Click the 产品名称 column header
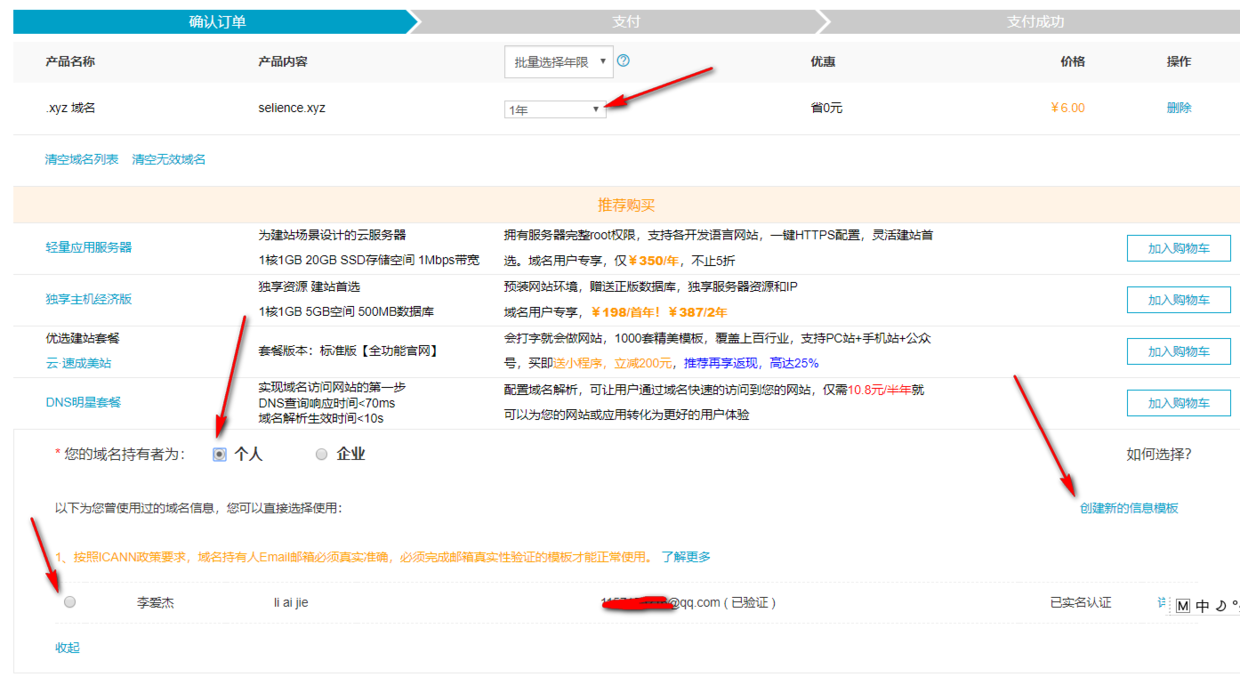The image size is (1240, 677). point(70,62)
